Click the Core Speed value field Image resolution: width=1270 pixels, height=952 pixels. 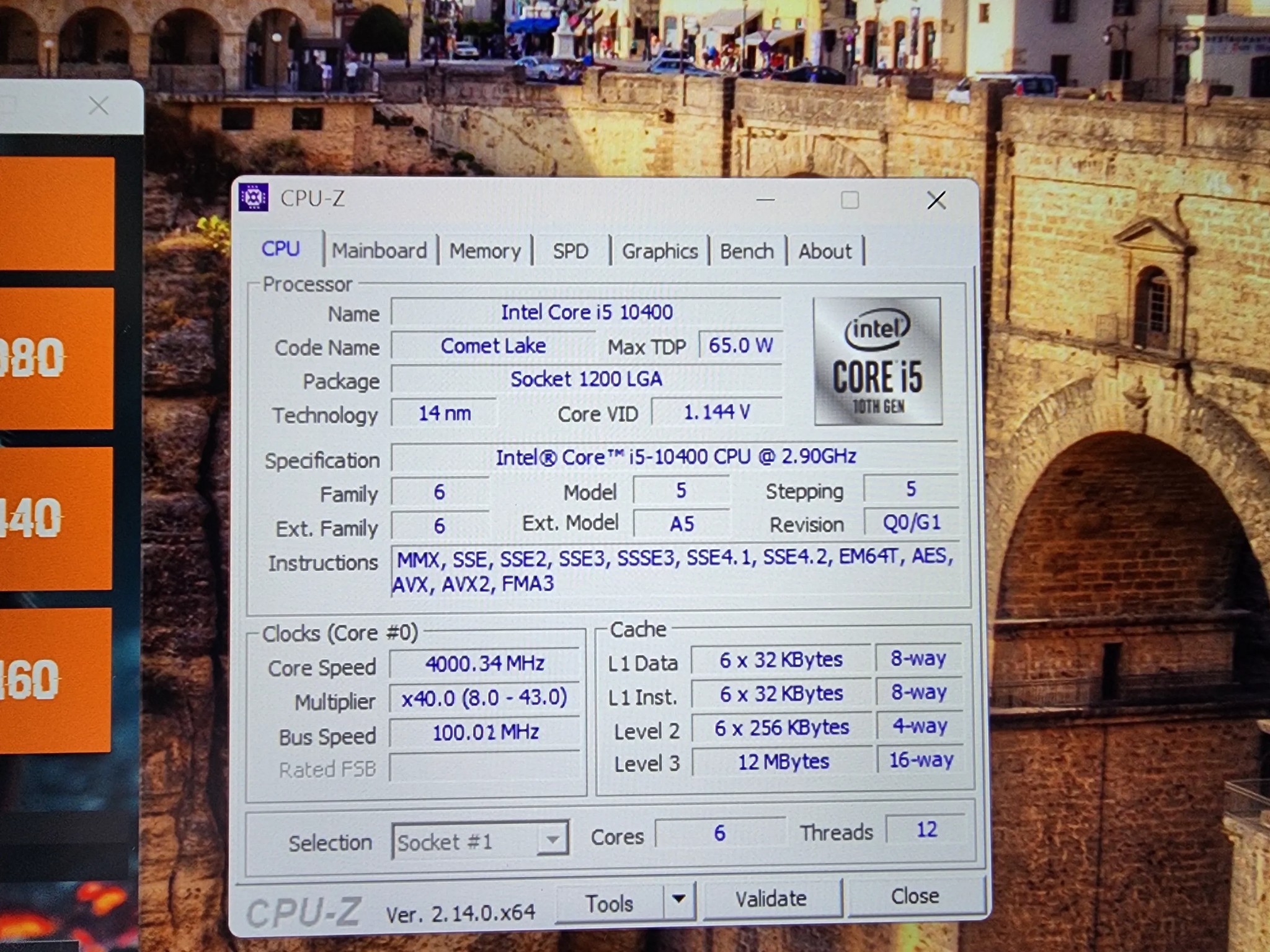[x=484, y=664]
